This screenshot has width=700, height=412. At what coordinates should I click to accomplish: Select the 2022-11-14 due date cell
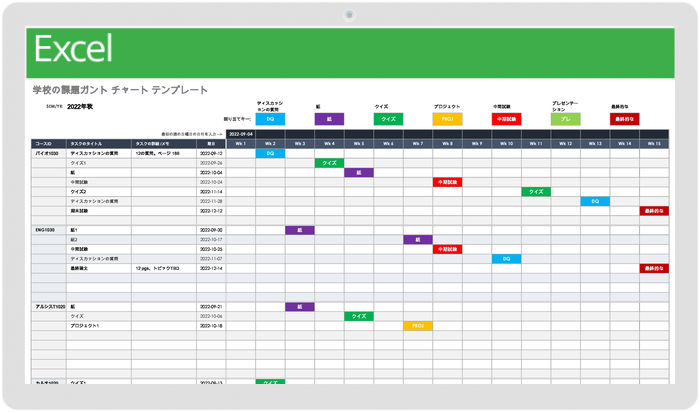pyautogui.click(x=211, y=192)
